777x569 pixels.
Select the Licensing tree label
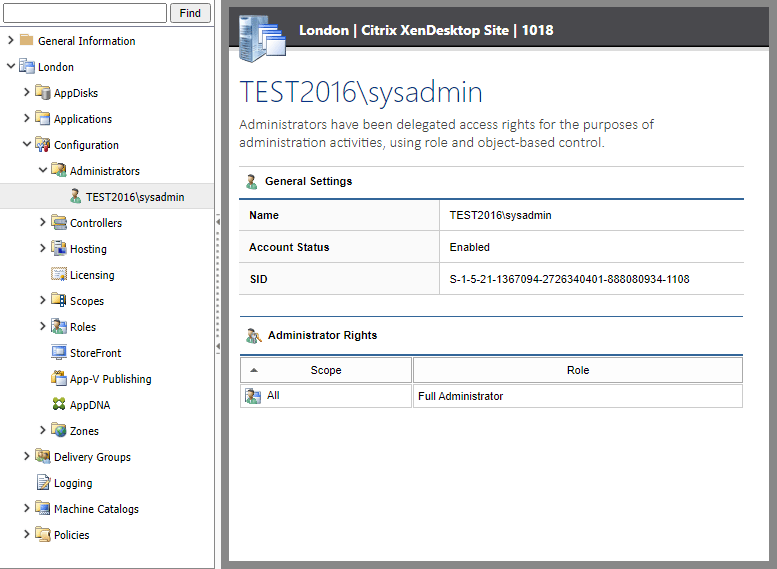coord(92,275)
